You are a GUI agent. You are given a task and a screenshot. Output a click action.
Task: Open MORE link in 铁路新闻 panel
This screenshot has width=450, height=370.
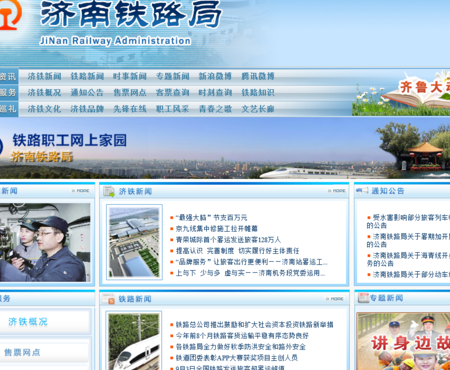(x=335, y=299)
